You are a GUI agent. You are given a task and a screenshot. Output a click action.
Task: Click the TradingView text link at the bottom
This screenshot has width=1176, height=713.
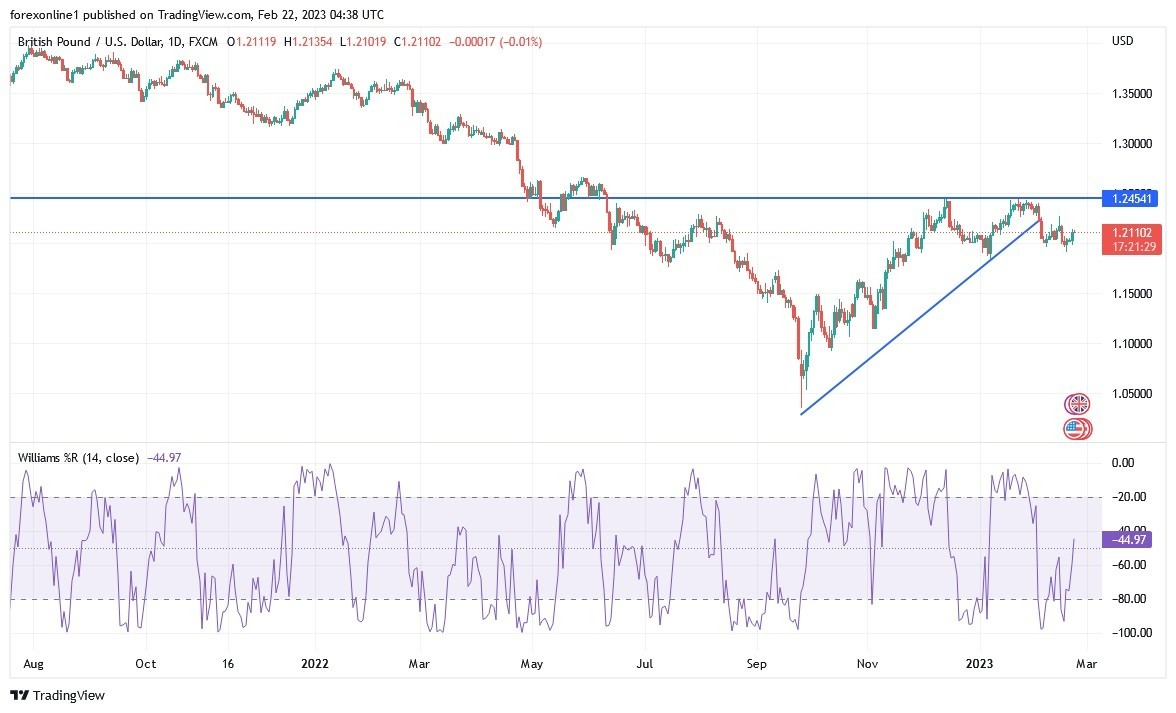pos(68,692)
